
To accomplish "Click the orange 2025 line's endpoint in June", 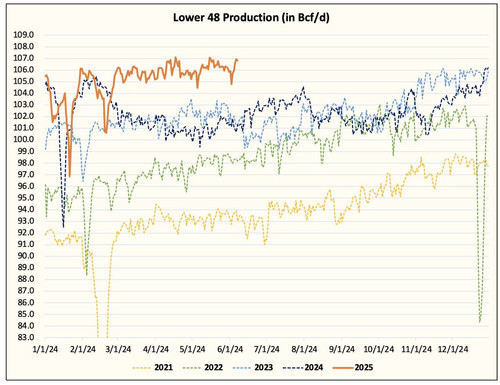I will pos(237,60).
